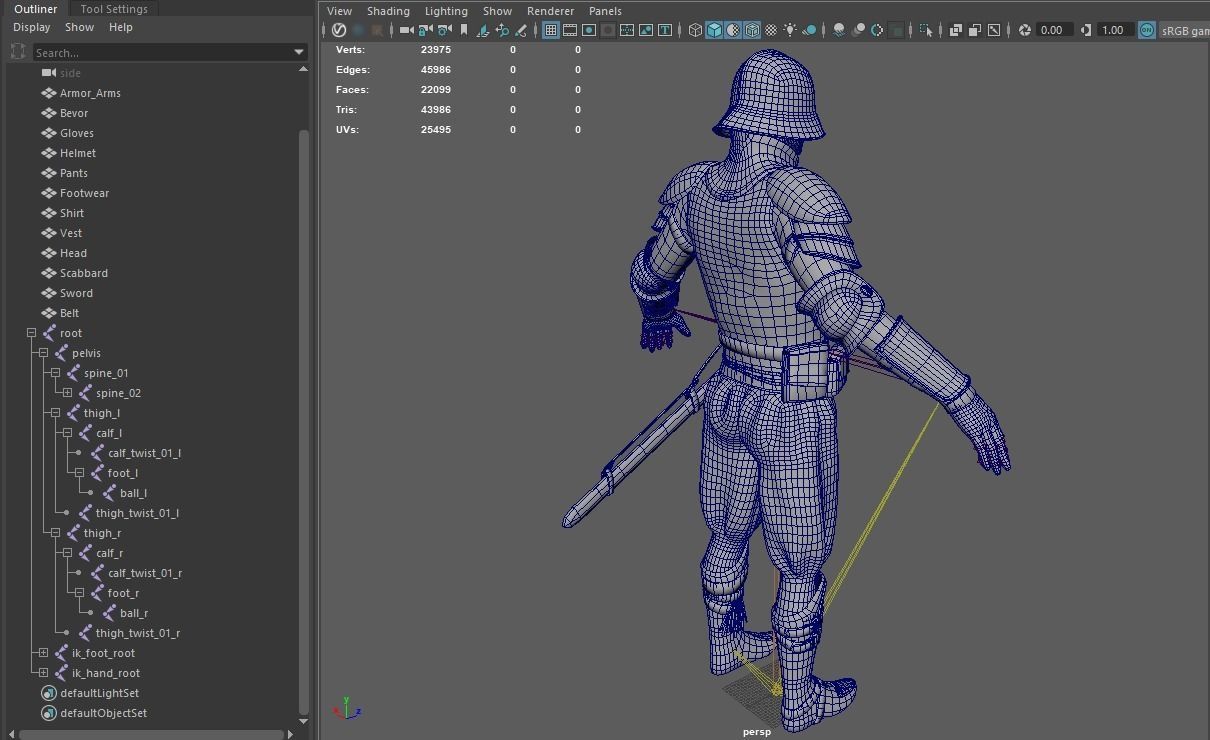Toggle the Safe Title display
This screenshot has height=740, width=1210.
[665, 30]
